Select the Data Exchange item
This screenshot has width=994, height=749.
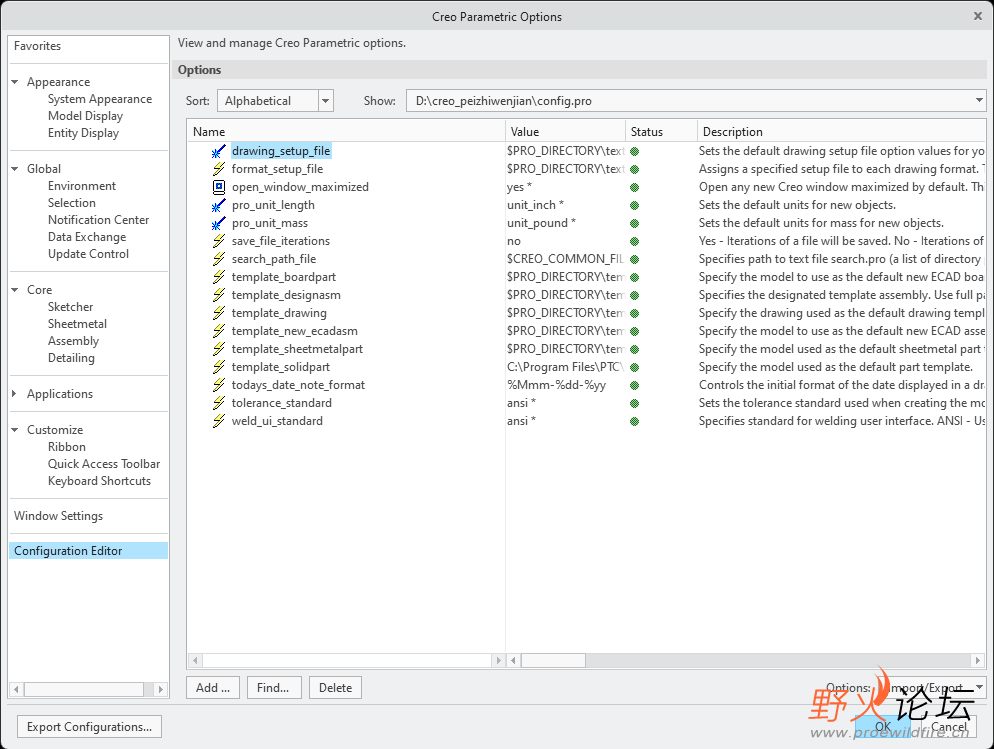[87, 237]
